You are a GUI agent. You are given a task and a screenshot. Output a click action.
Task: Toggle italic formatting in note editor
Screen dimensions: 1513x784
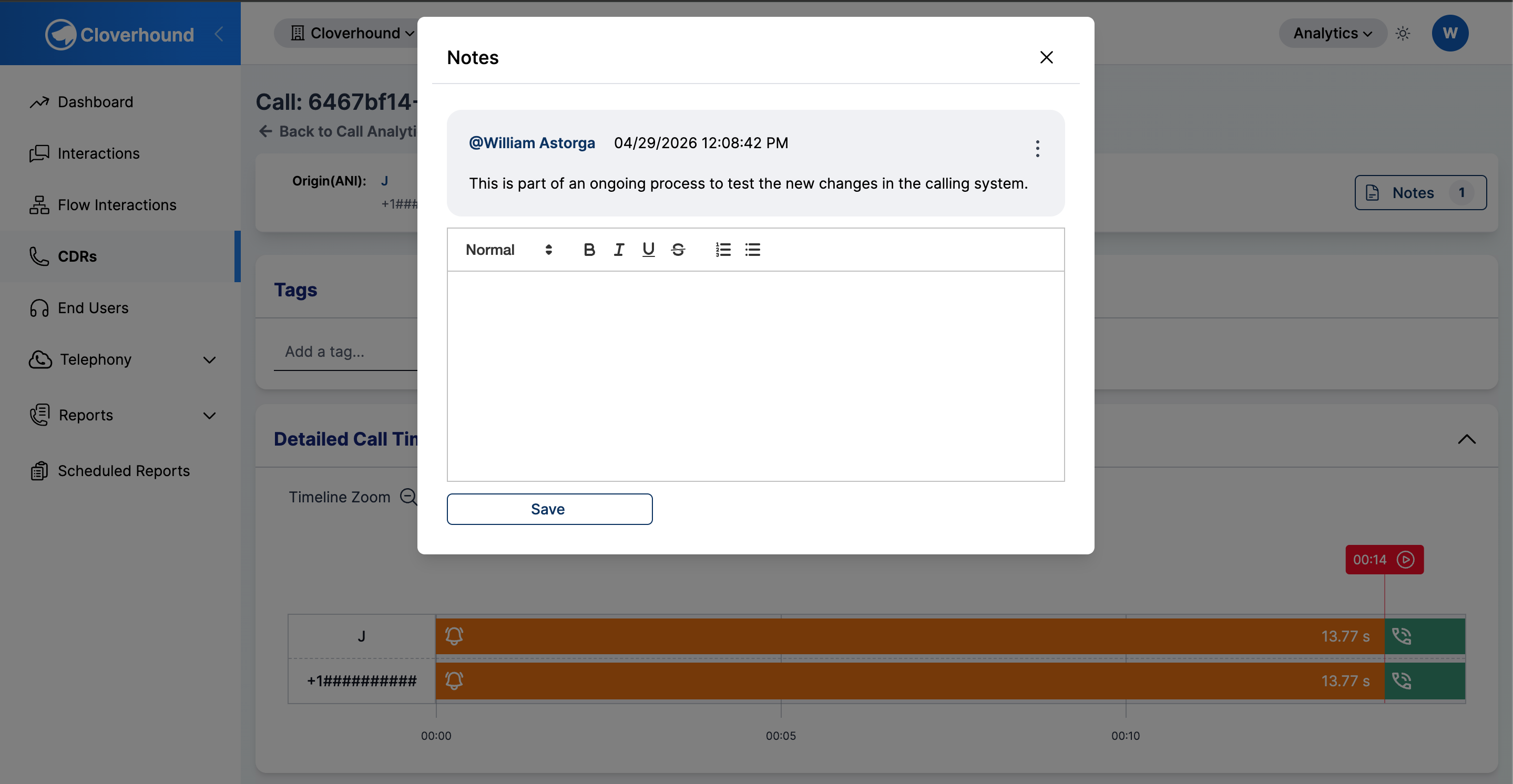[618, 250]
